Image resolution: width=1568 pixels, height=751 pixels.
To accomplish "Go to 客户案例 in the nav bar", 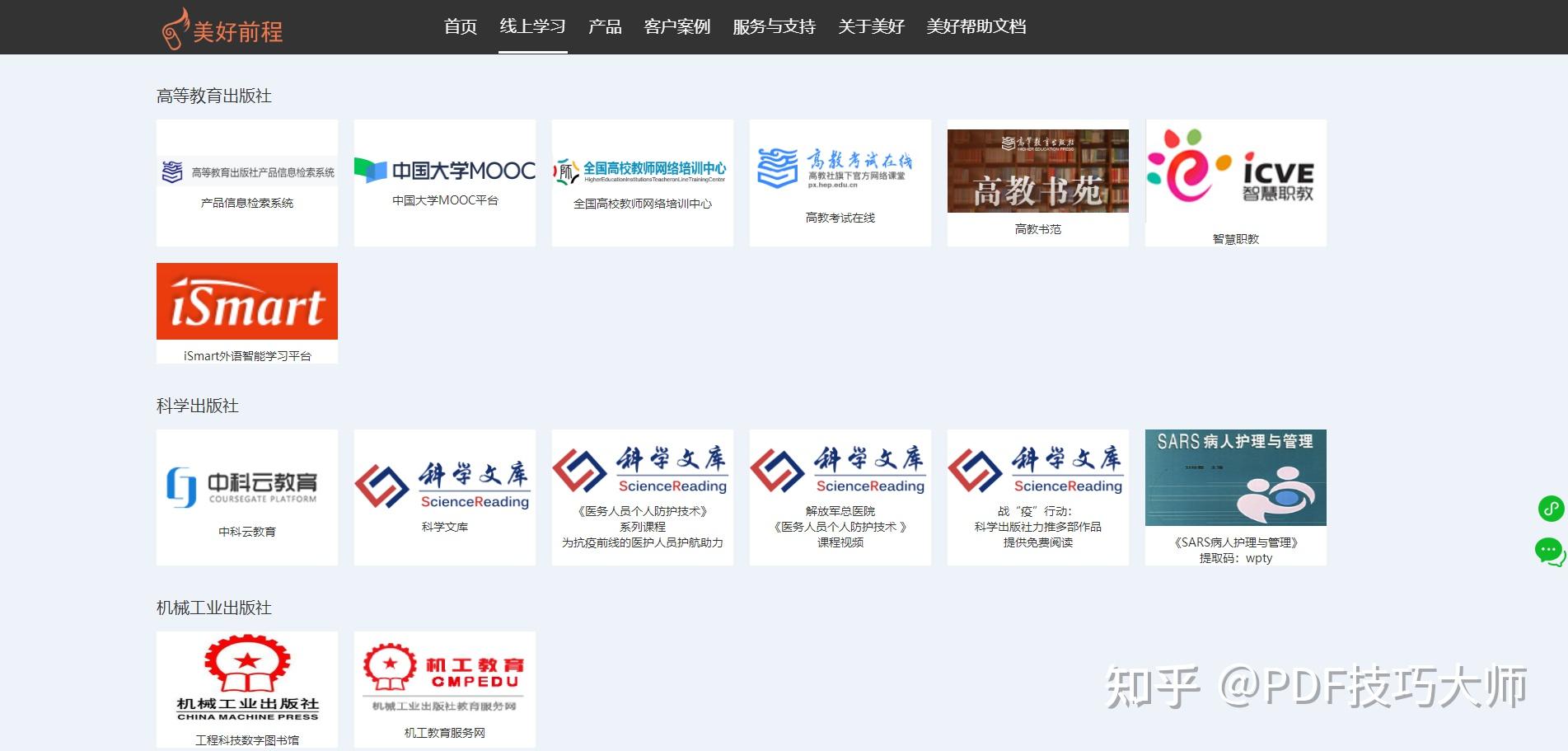I will click(x=677, y=26).
